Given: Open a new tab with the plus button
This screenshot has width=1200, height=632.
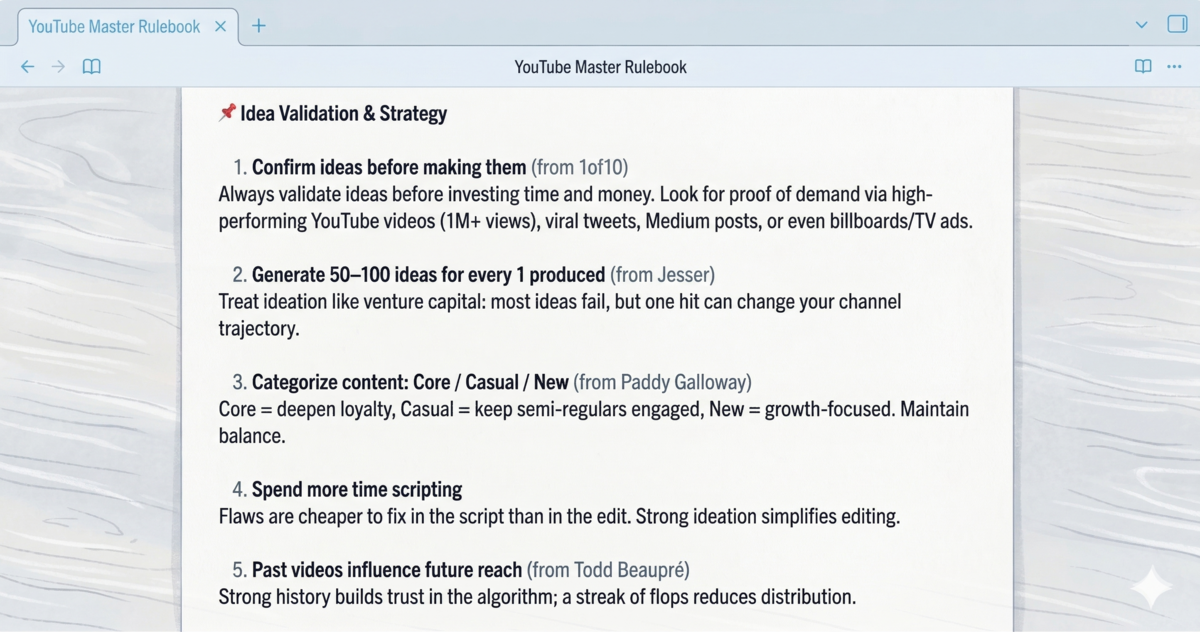Looking at the screenshot, I should point(259,26).
